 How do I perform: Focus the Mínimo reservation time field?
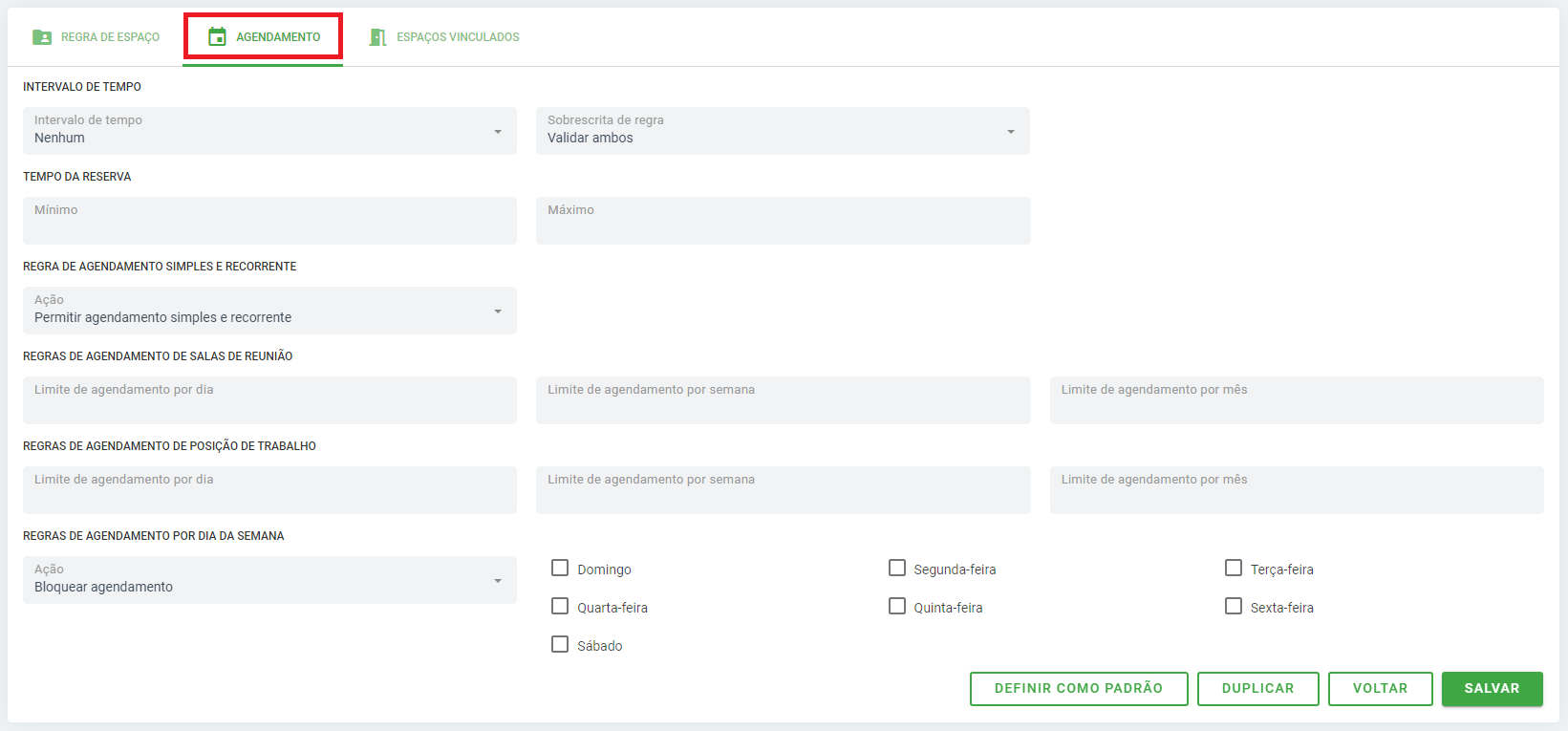269,221
